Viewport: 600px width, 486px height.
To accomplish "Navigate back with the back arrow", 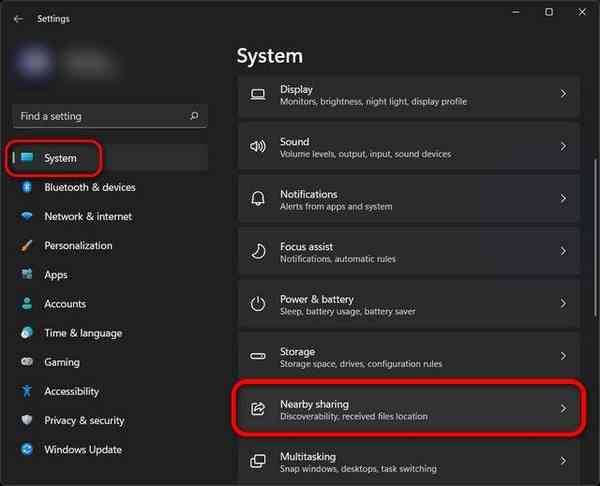I will pos(18,18).
